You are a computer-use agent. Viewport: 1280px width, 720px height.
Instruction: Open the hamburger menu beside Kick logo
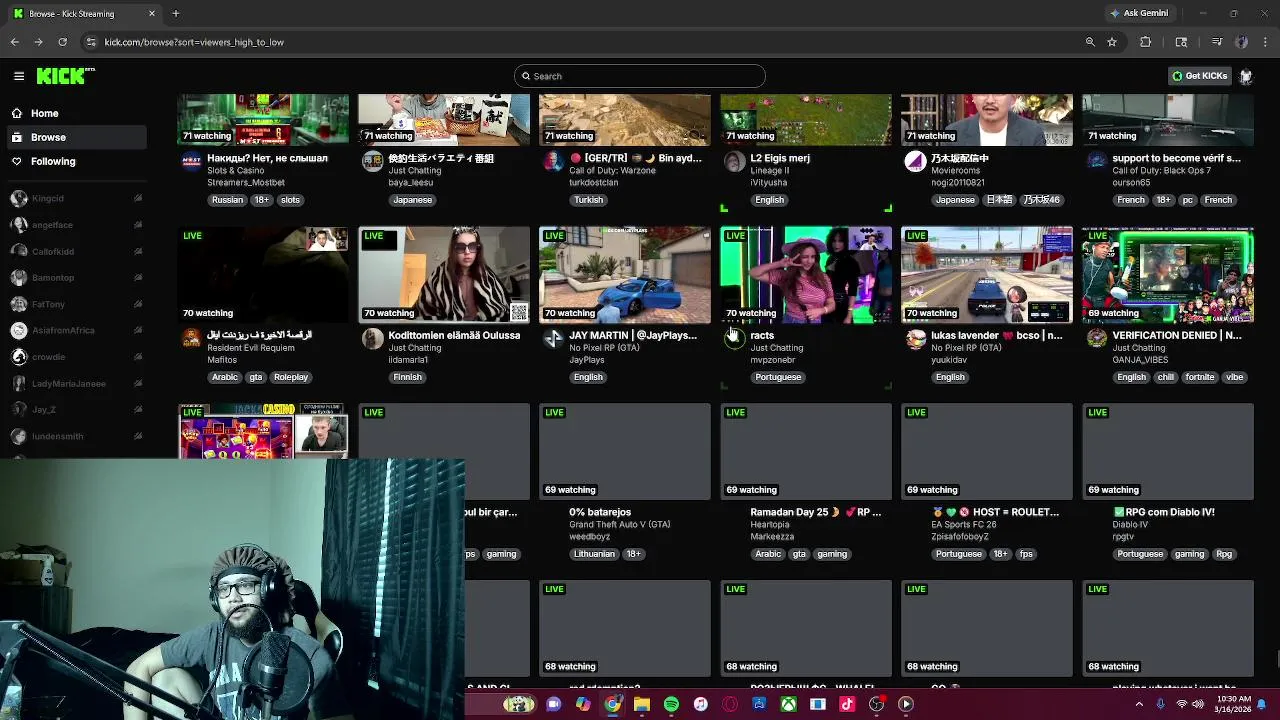(19, 76)
